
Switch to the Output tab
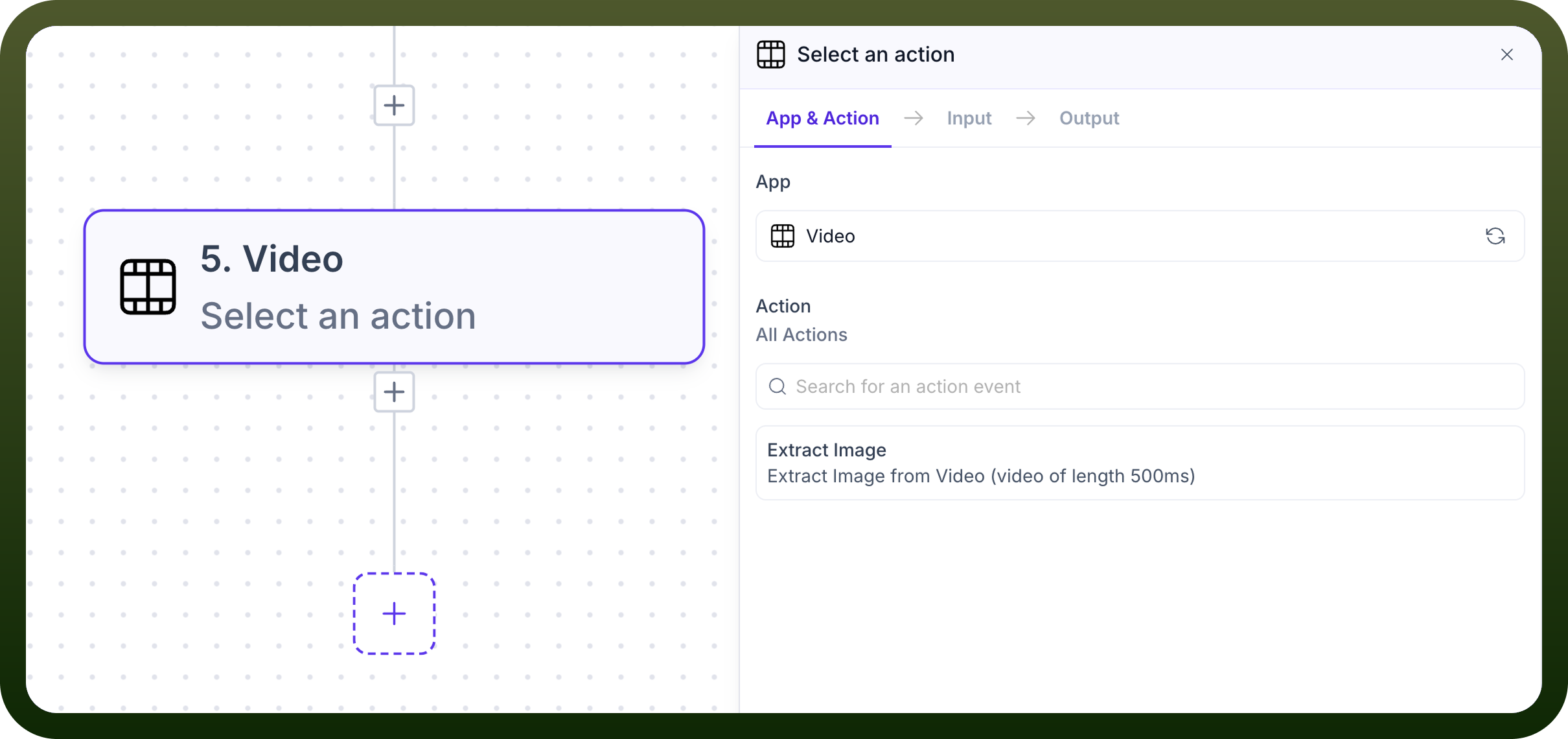pyautogui.click(x=1089, y=118)
